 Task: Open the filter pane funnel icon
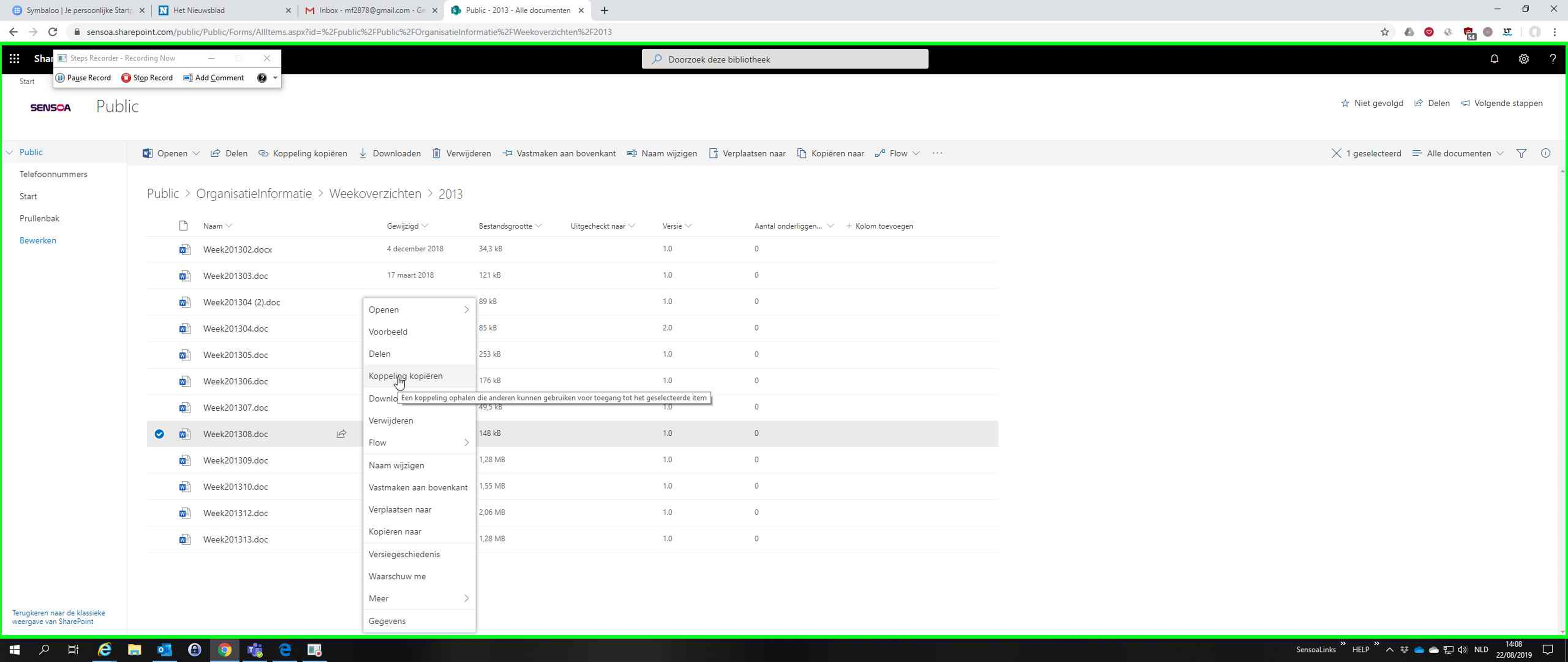[1521, 153]
